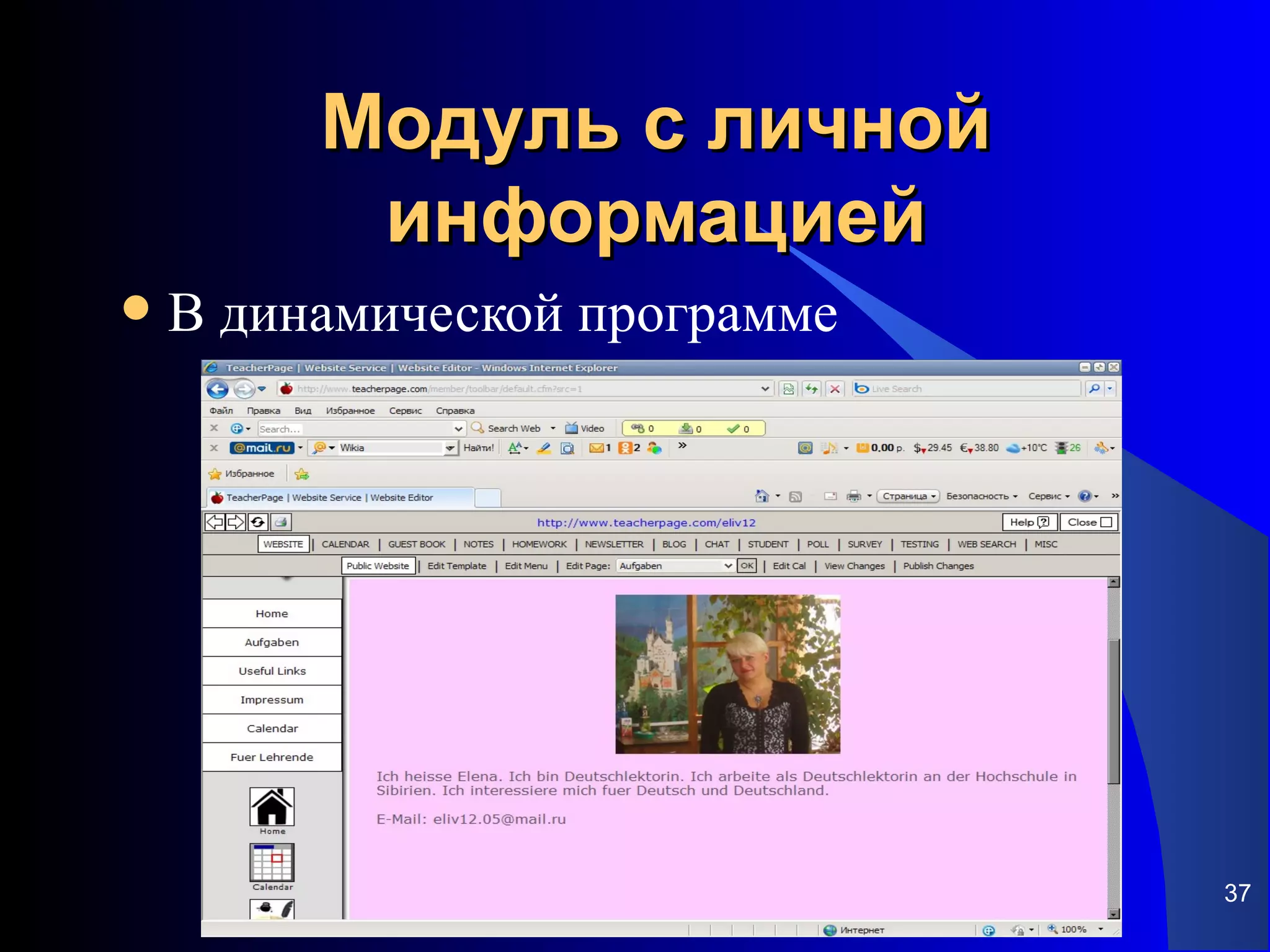
Task: Click the page vertical scrollbar thumb
Action: coord(1114,712)
